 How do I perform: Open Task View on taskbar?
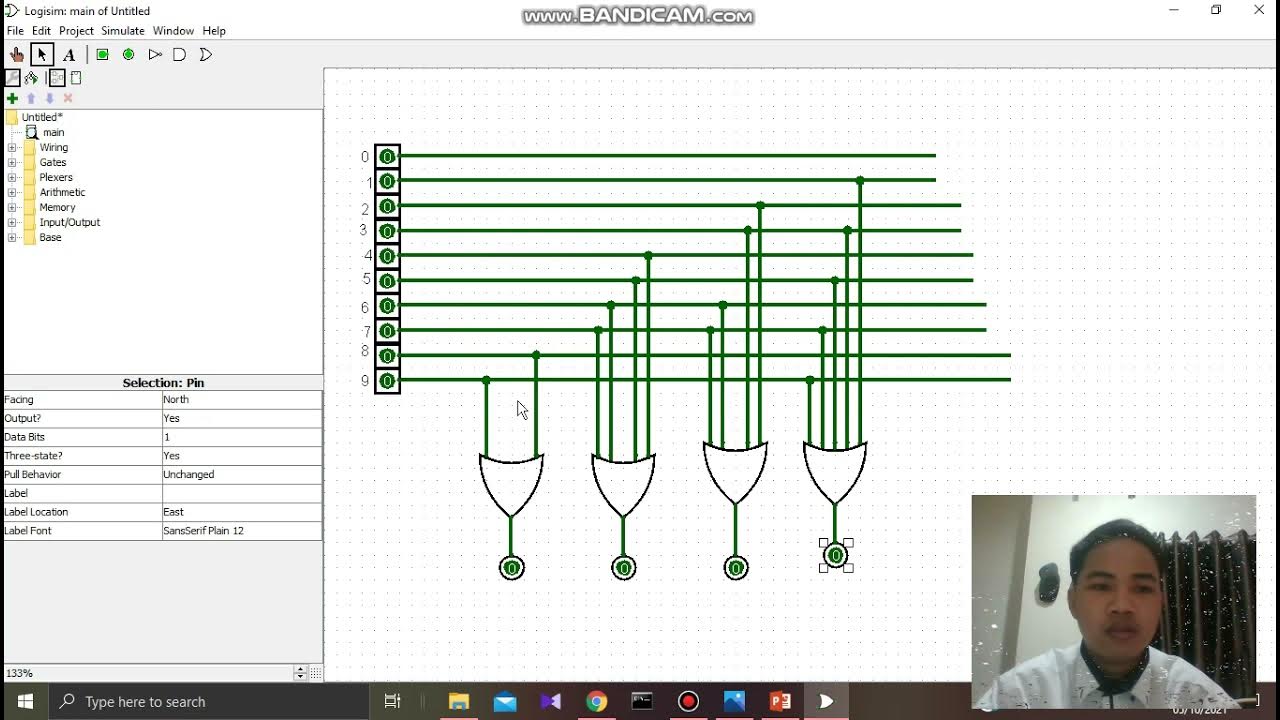[x=392, y=701]
